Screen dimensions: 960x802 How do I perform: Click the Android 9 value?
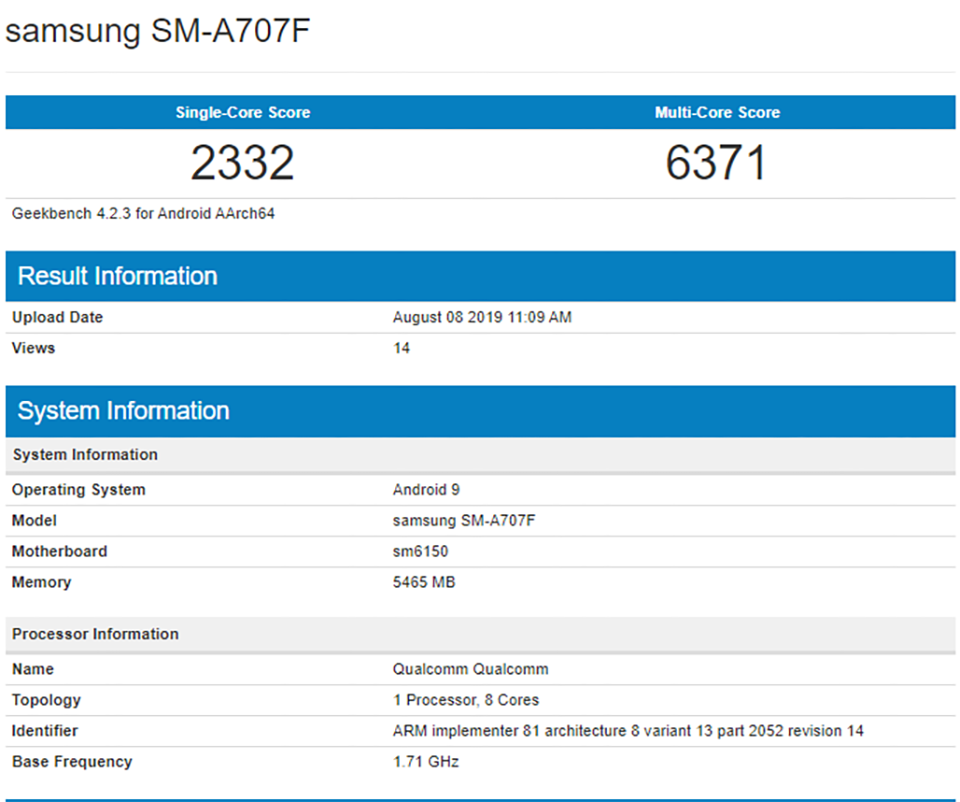[426, 490]
